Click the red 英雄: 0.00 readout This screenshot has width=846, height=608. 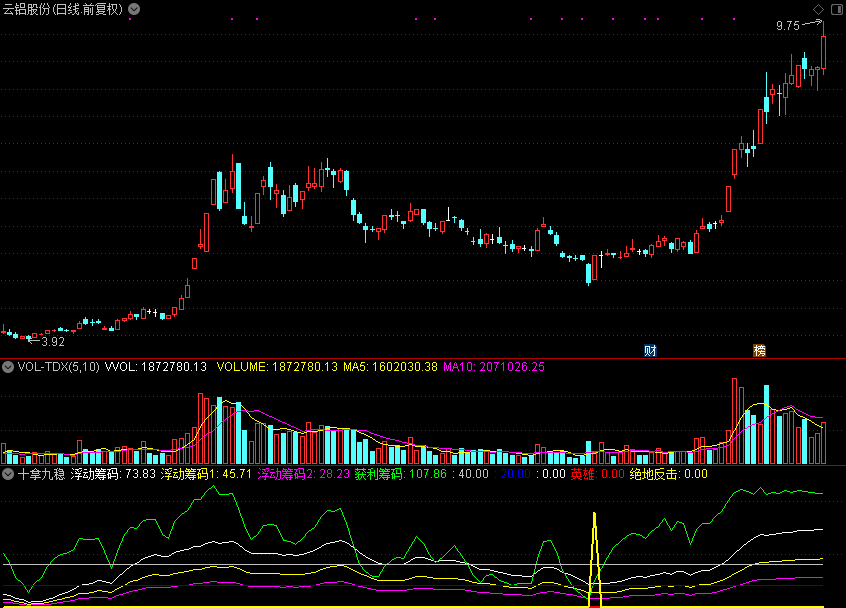[x=597, y=474]
